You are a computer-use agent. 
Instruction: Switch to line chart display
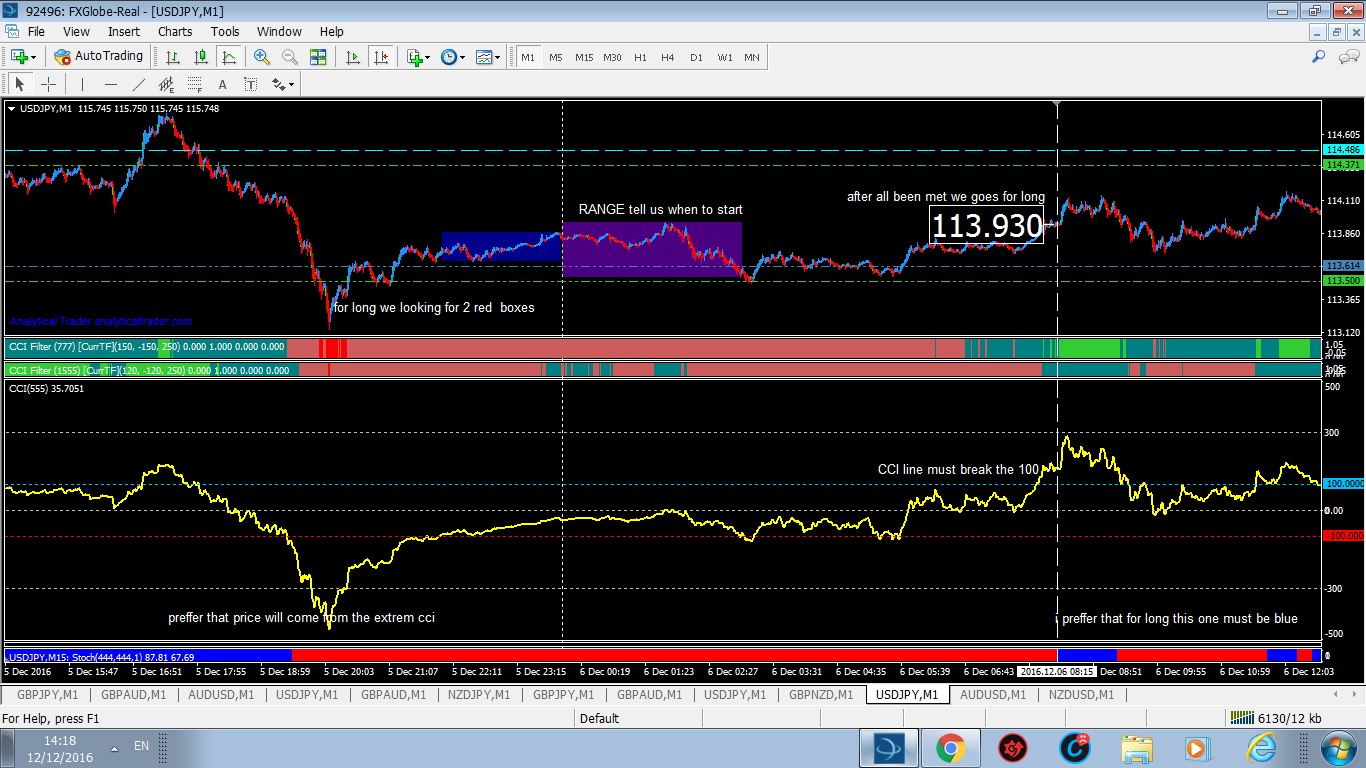(x=229, y=57)
